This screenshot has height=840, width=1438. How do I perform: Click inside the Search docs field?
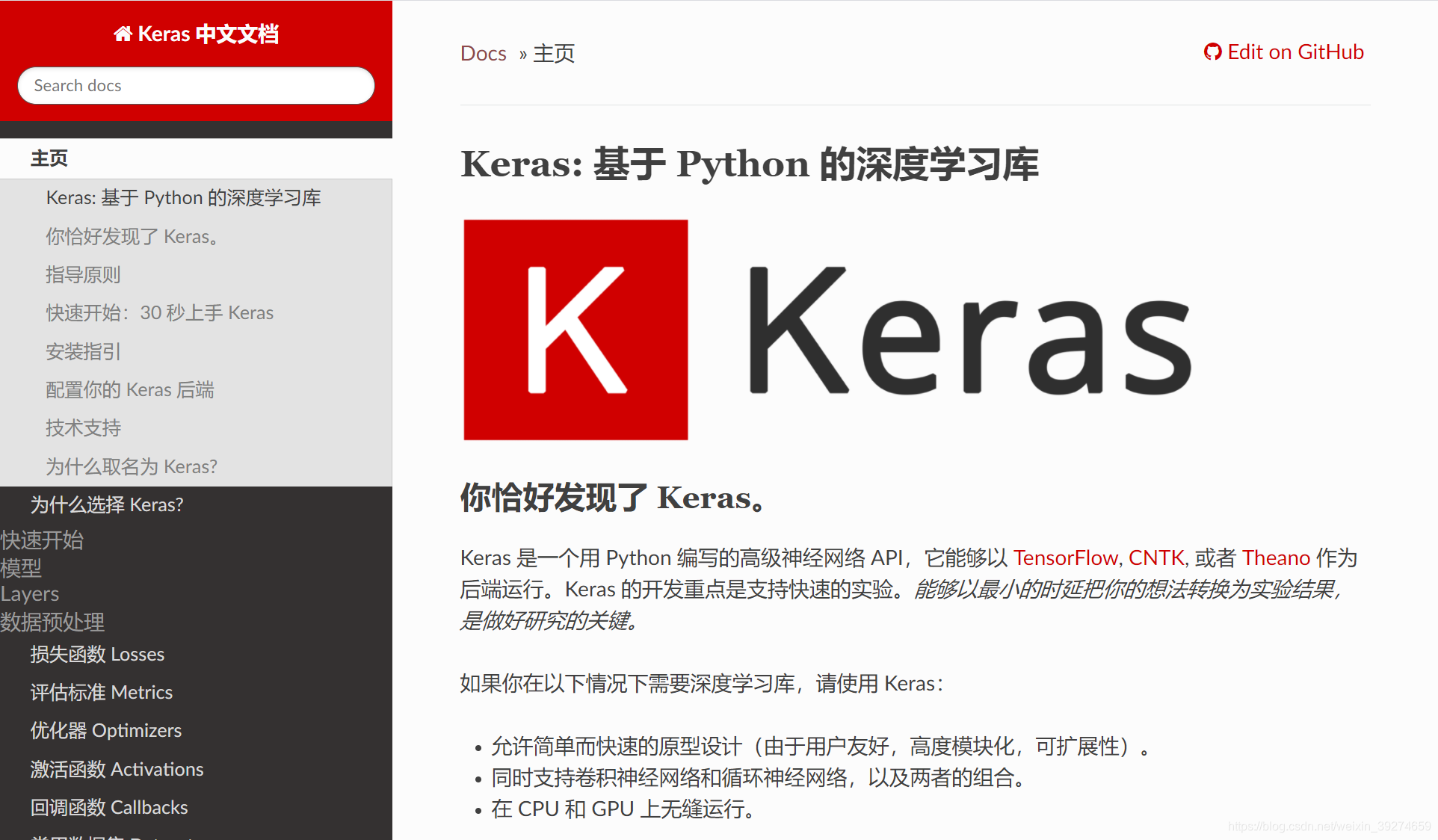(x=196, y=86)
